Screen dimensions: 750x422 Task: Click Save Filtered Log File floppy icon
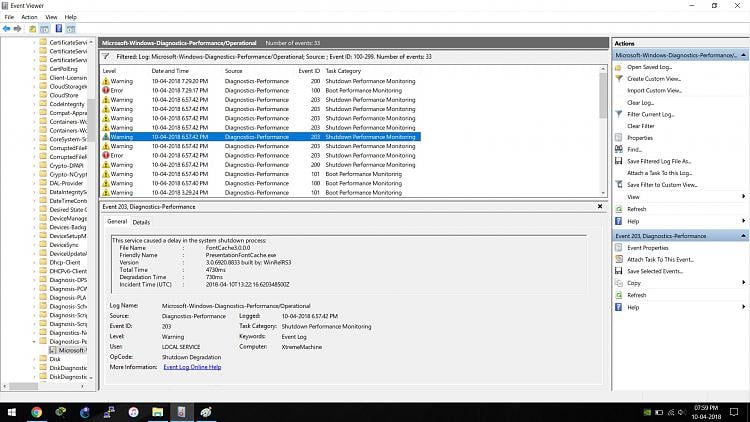pyautogui.click(x=618, y=161)
